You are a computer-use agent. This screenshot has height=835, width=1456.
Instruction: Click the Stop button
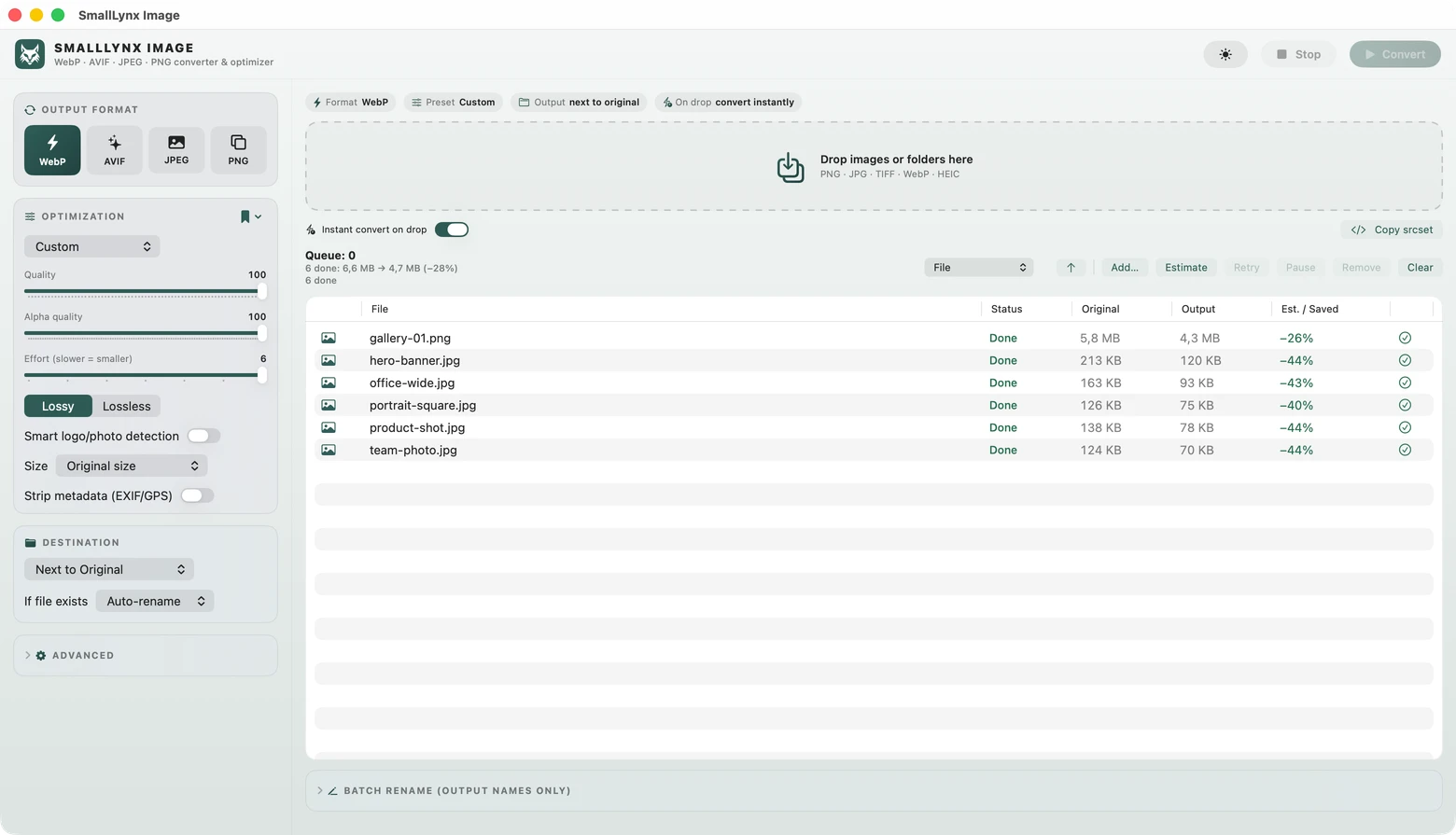pyautogui.click(x=1298, y=54)
